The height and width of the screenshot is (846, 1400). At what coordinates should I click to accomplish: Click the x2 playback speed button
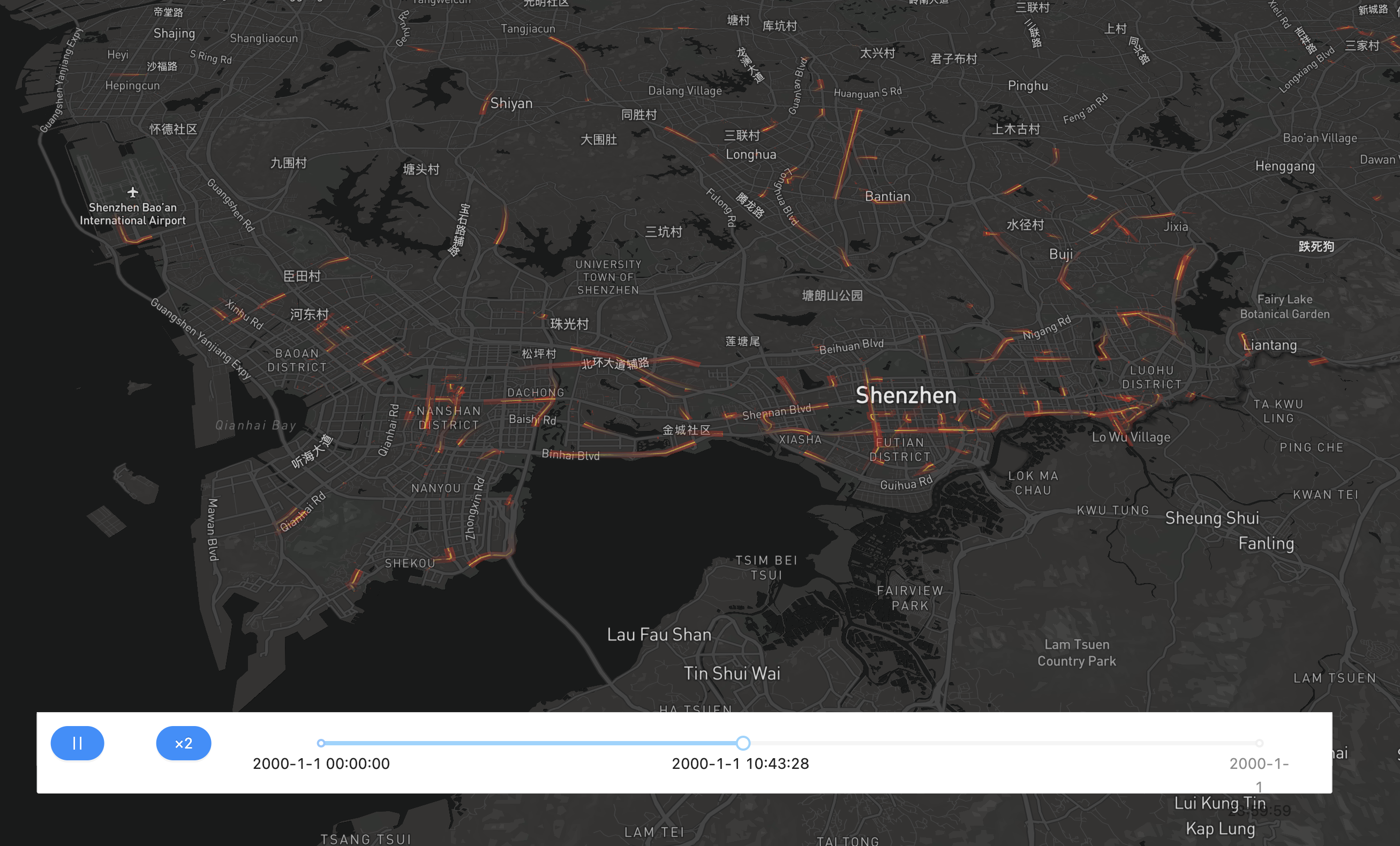[x=184, y=743]
